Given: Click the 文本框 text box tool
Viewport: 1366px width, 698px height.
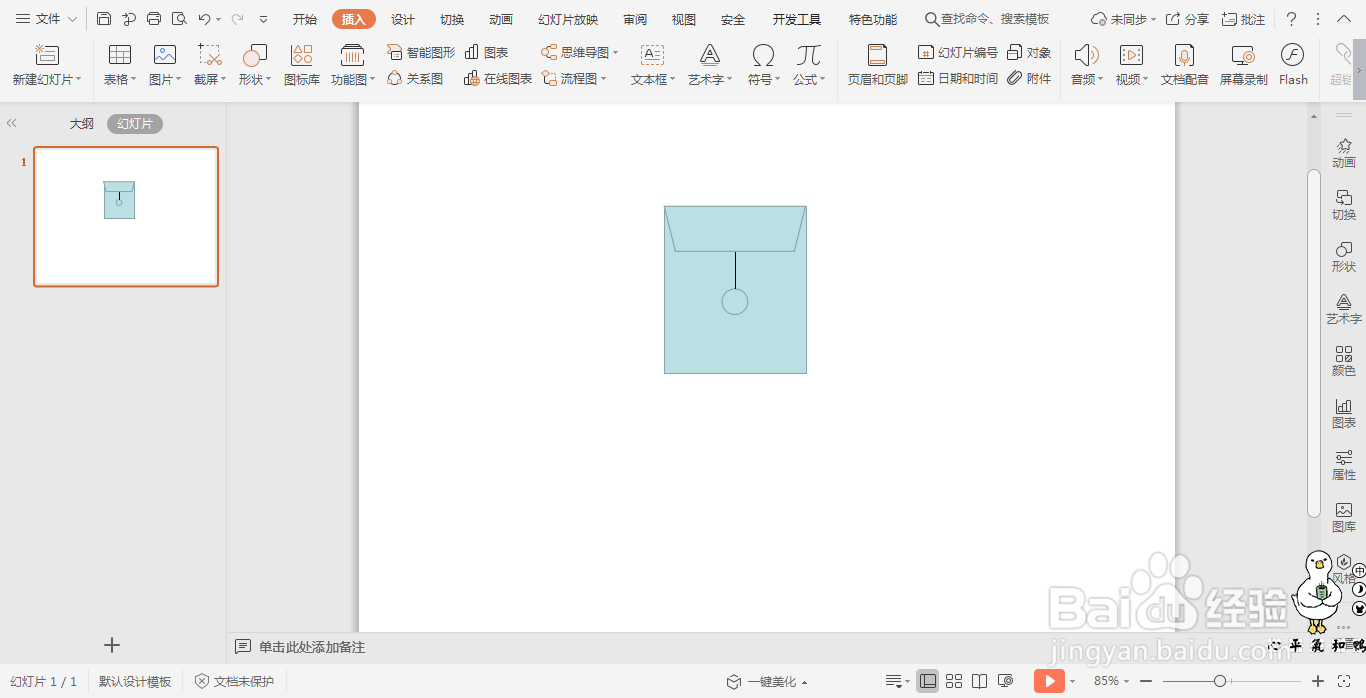Looking at the screenshot, I should click(653, 65).
